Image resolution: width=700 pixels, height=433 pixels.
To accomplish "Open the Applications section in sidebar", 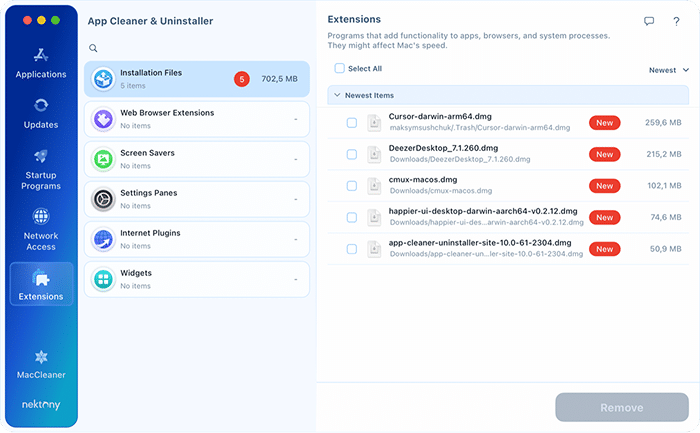I will click(41, 63).
